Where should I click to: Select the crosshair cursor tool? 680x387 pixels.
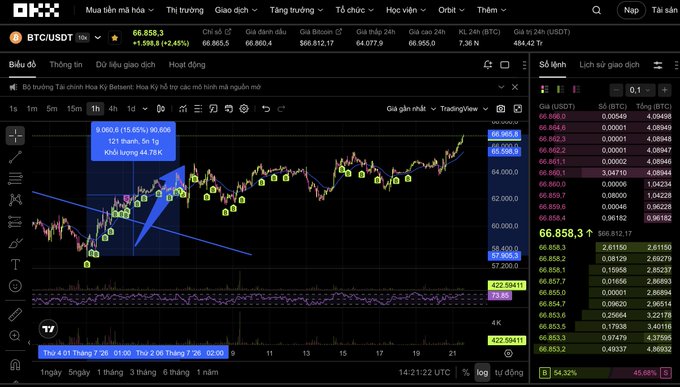pos(15,136)
